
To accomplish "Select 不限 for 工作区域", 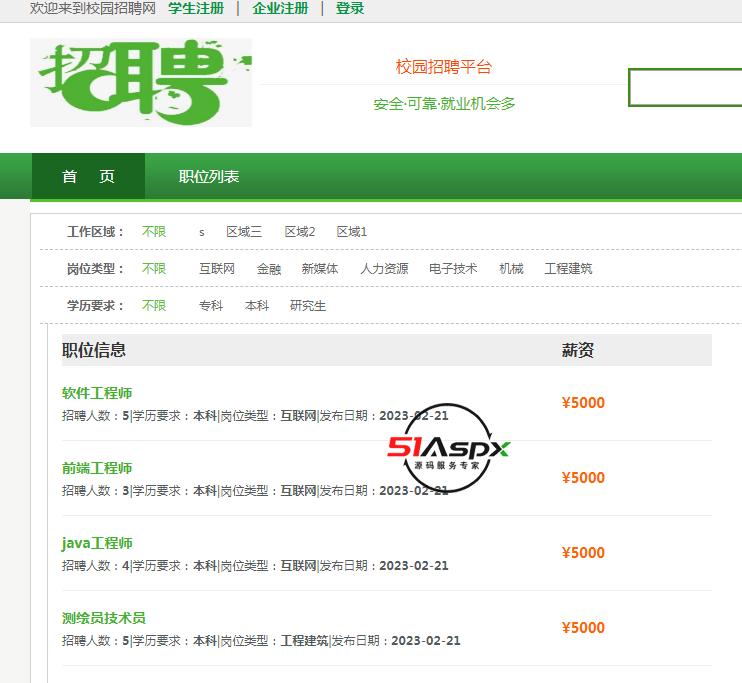I will point(154,231).
